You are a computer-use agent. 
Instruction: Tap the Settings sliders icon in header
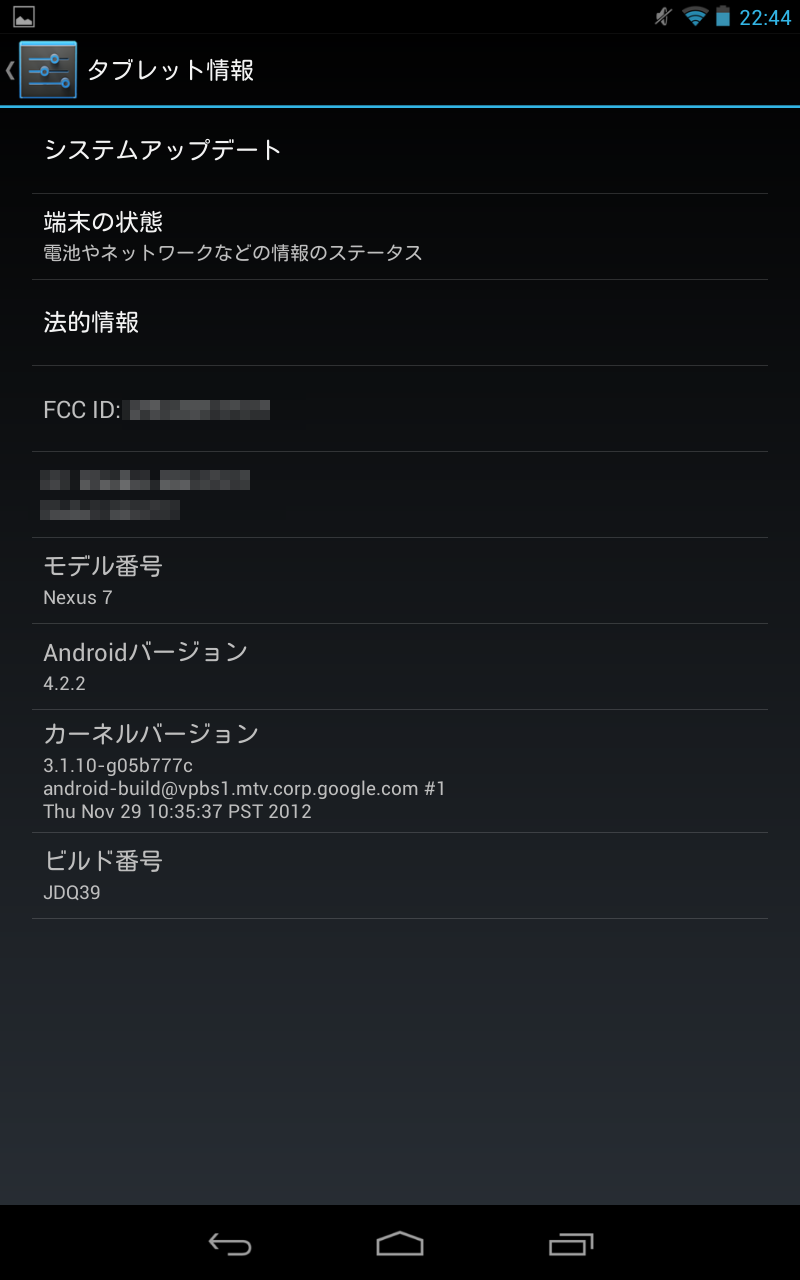tap(48, 70)
